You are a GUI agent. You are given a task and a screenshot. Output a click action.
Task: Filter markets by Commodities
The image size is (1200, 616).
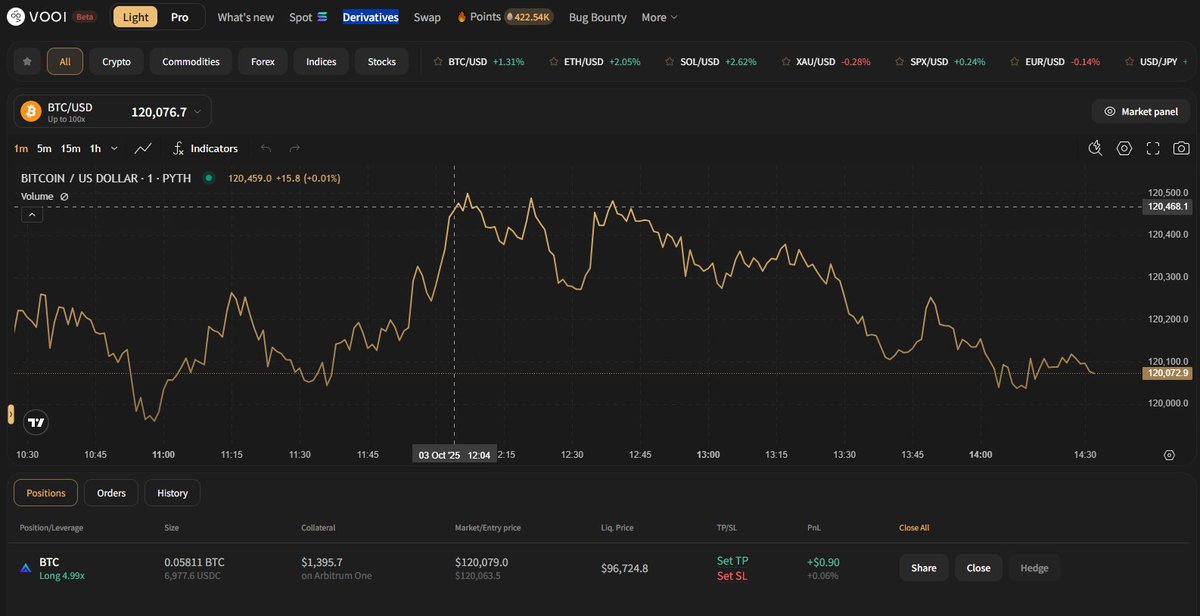click(191, 61)
